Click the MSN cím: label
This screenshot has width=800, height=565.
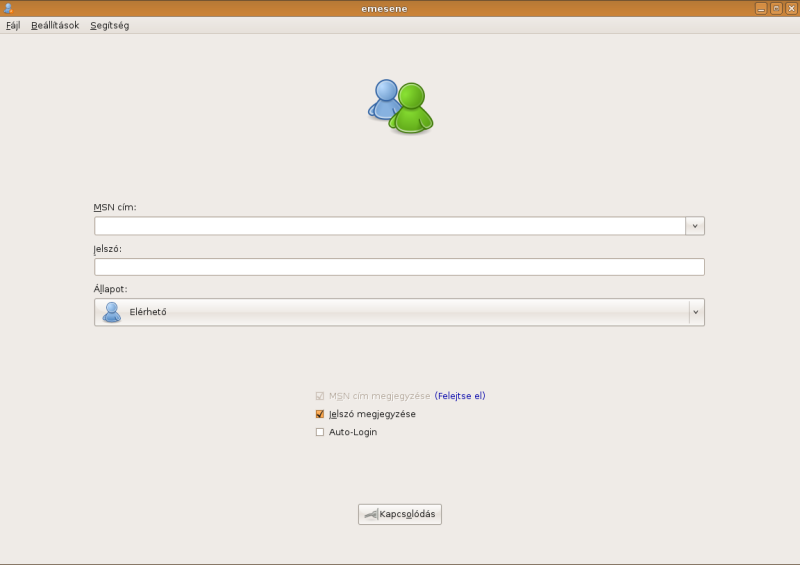click(x=115, y=207)
